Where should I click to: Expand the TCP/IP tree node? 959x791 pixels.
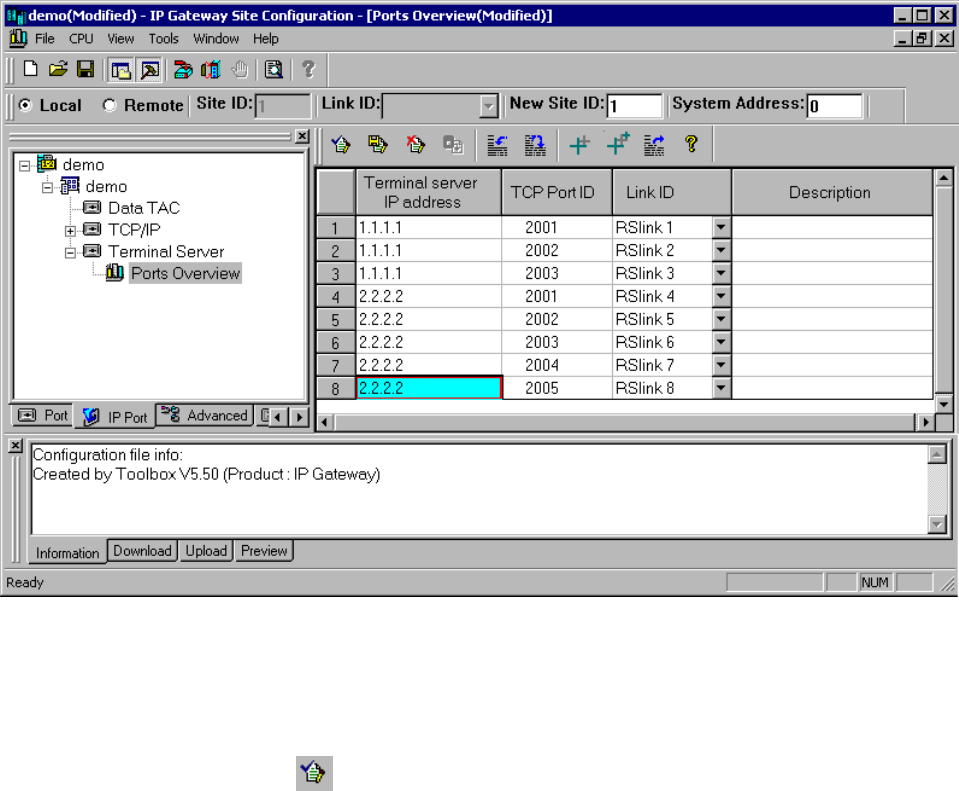click(x=70, y=231)
